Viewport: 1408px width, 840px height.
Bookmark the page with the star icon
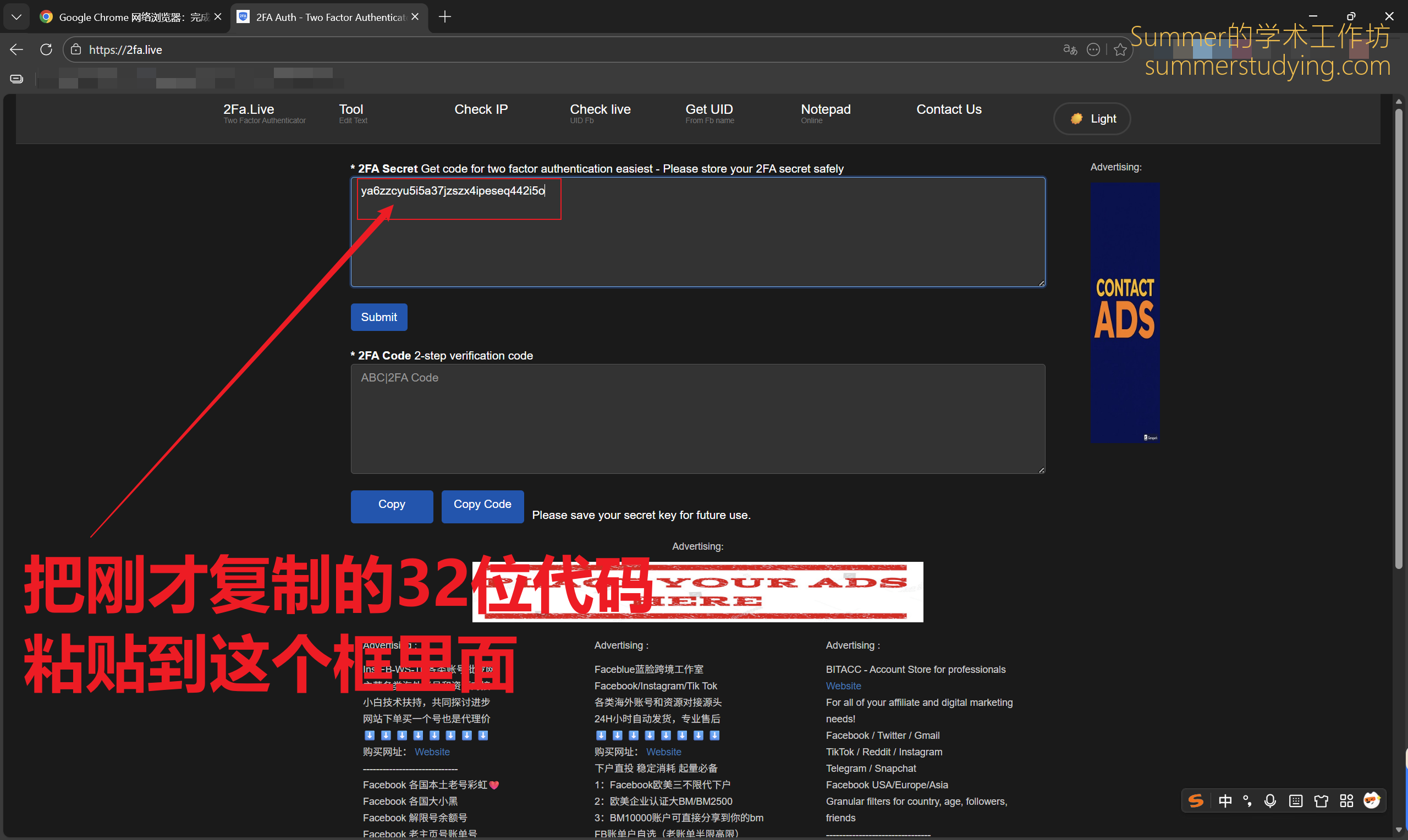tap(1120, 50)
